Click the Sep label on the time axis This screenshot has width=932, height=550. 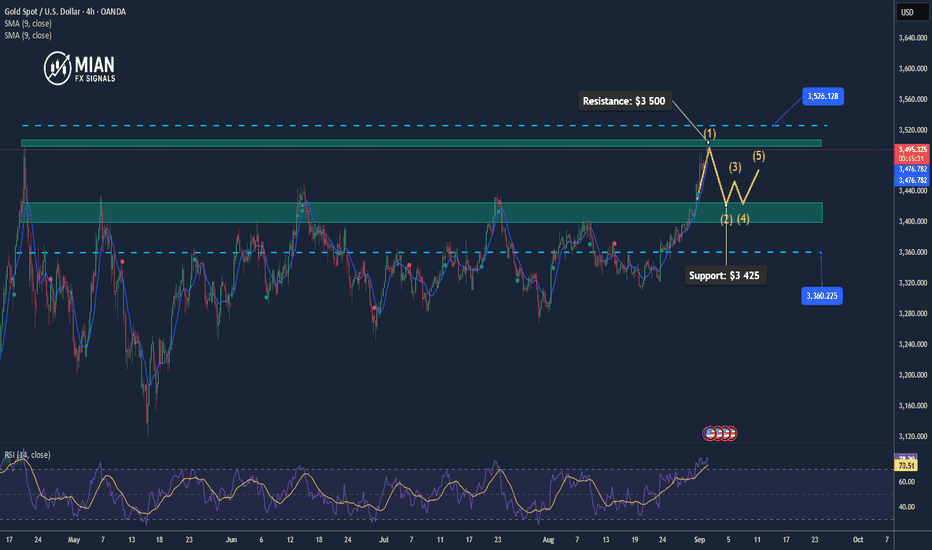699,540
